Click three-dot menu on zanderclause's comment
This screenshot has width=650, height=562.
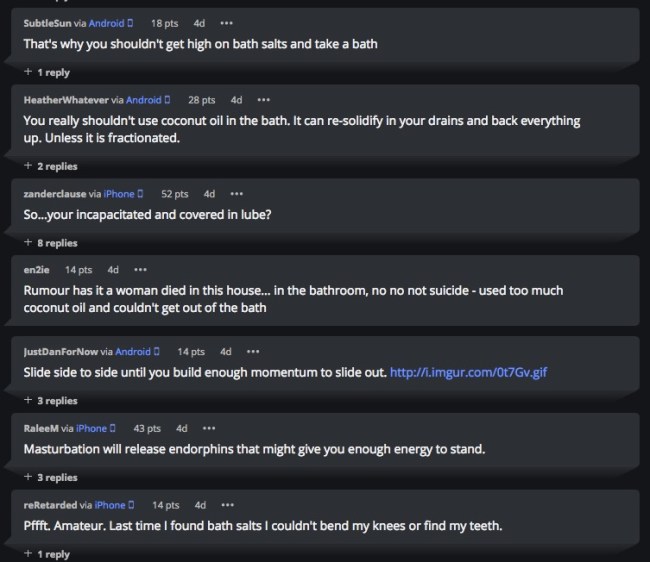(236, 193)
